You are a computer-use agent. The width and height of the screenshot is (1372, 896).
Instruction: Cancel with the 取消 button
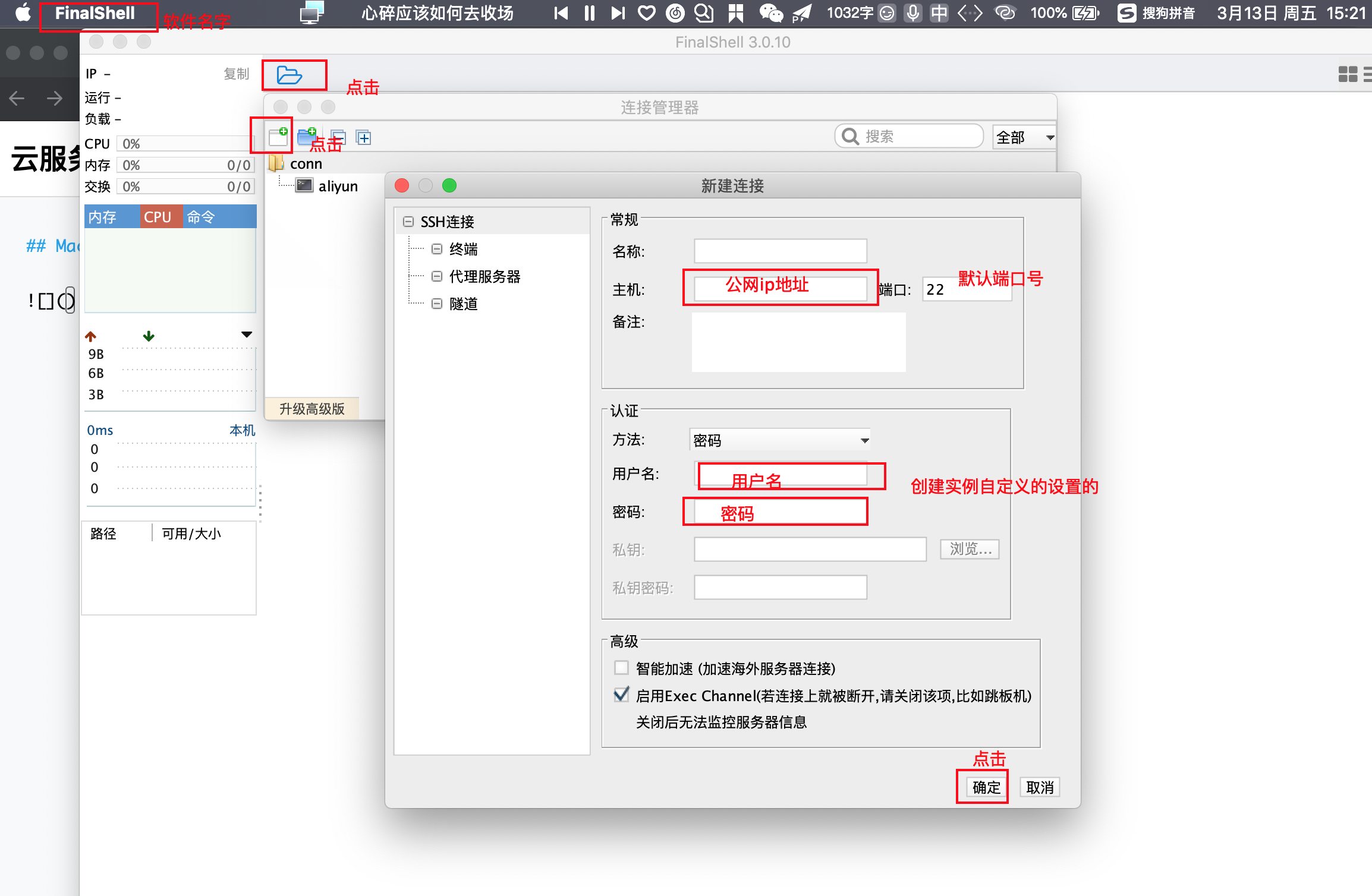pyautogui.click(x=1040, y=787)
